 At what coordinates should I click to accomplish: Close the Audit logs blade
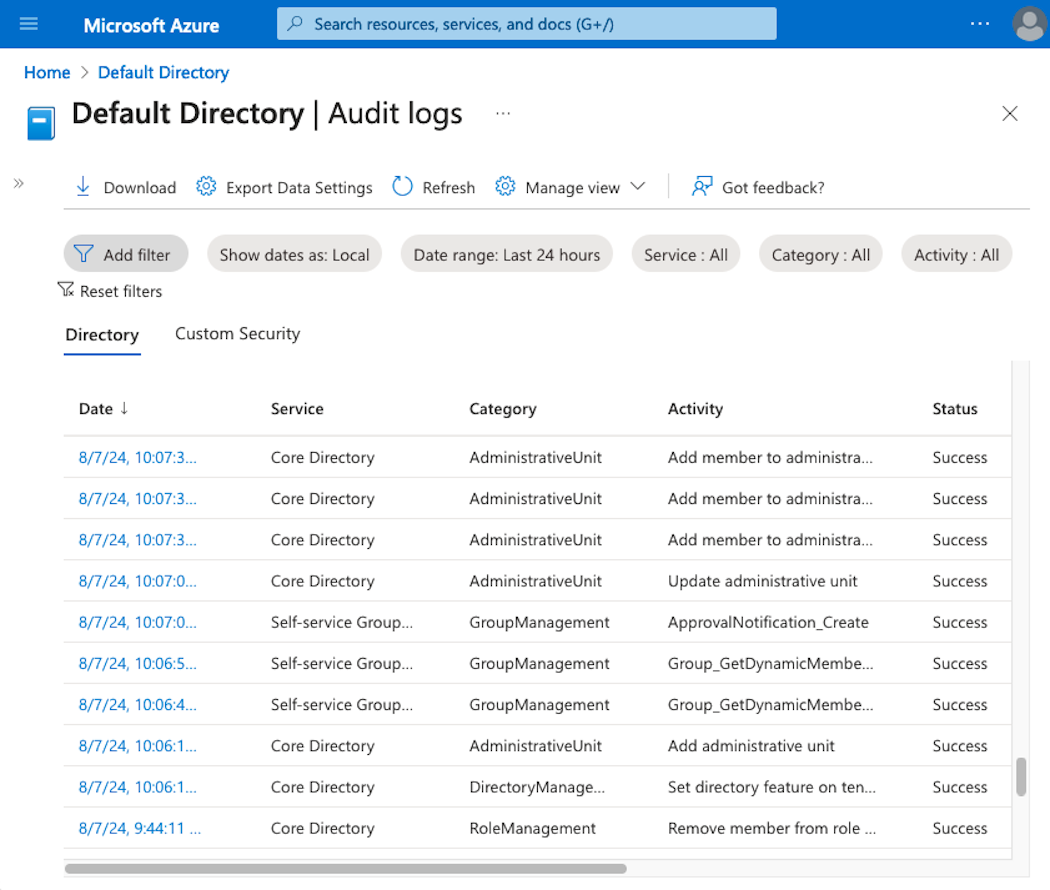click(x=1009, y=113)
